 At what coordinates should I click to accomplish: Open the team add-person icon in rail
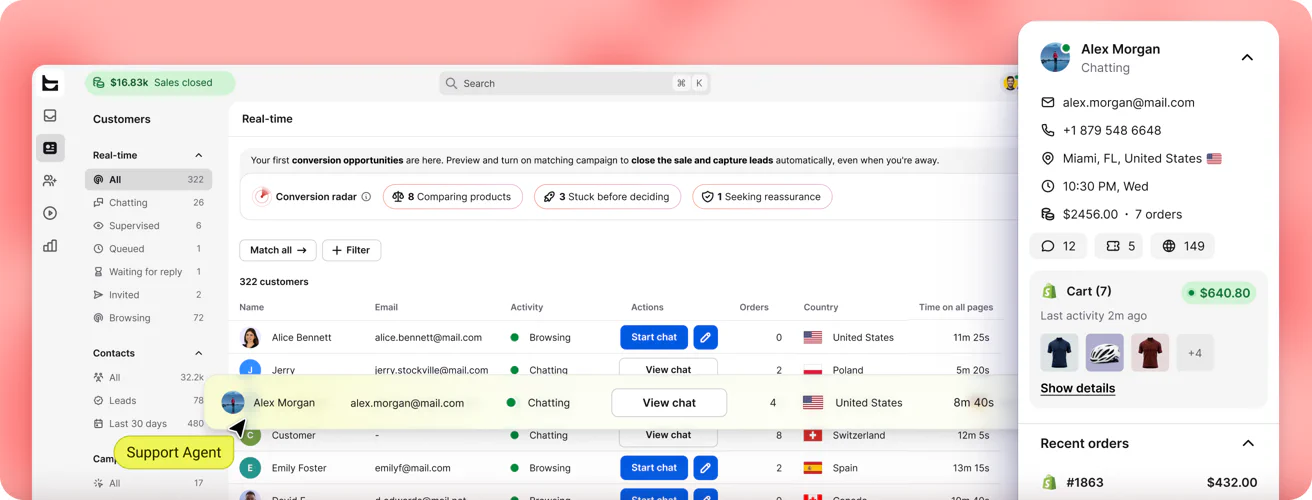[x=50, y=181]
